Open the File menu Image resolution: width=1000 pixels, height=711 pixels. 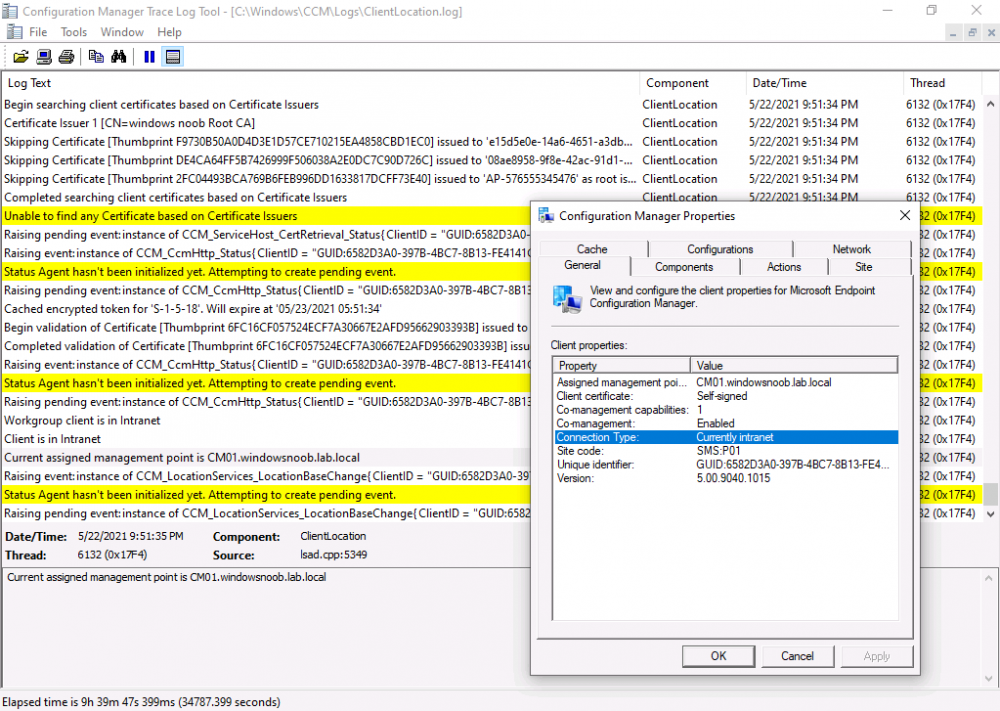[38, 32]
